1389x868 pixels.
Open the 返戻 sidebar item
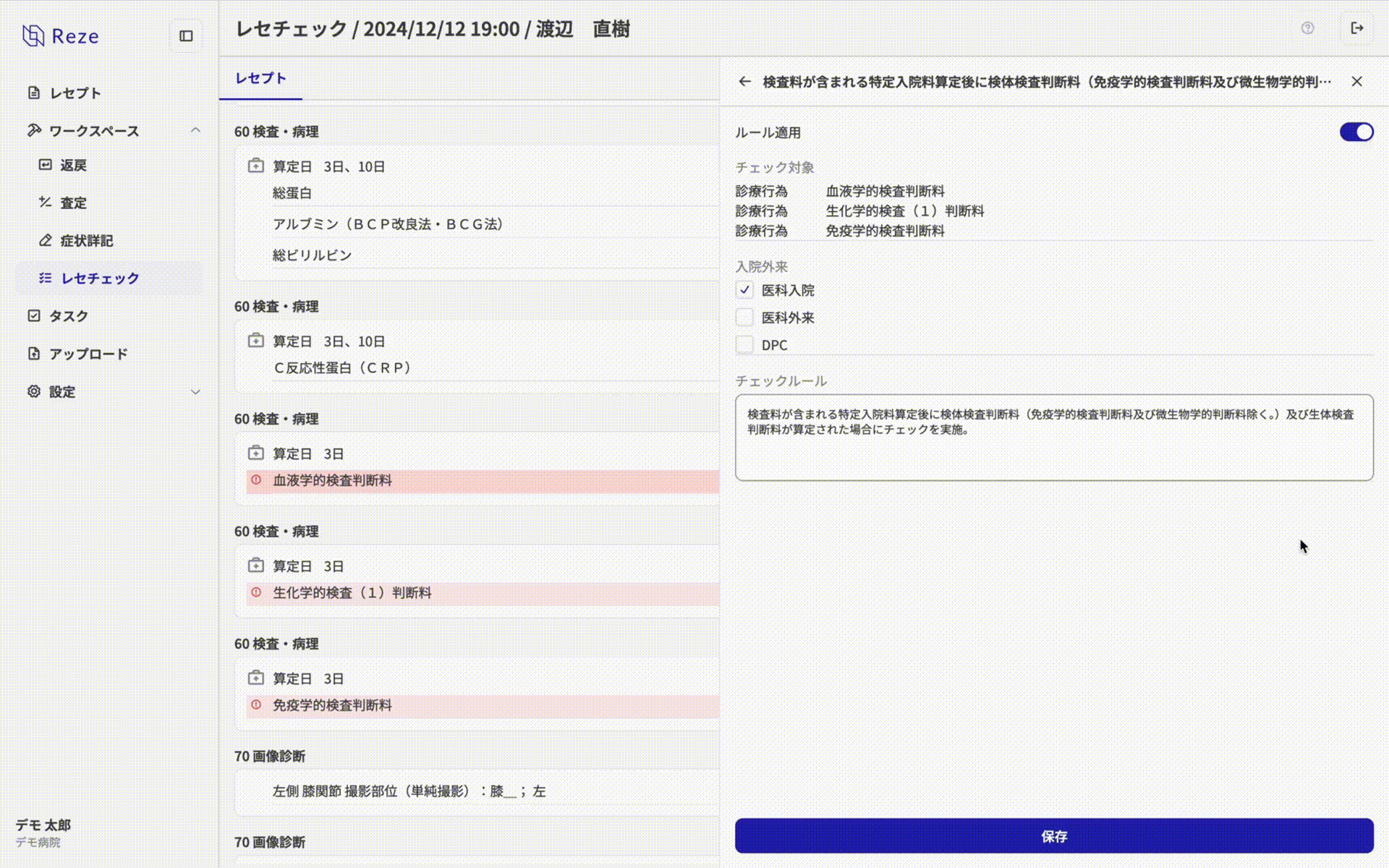(x=73, y=166)
